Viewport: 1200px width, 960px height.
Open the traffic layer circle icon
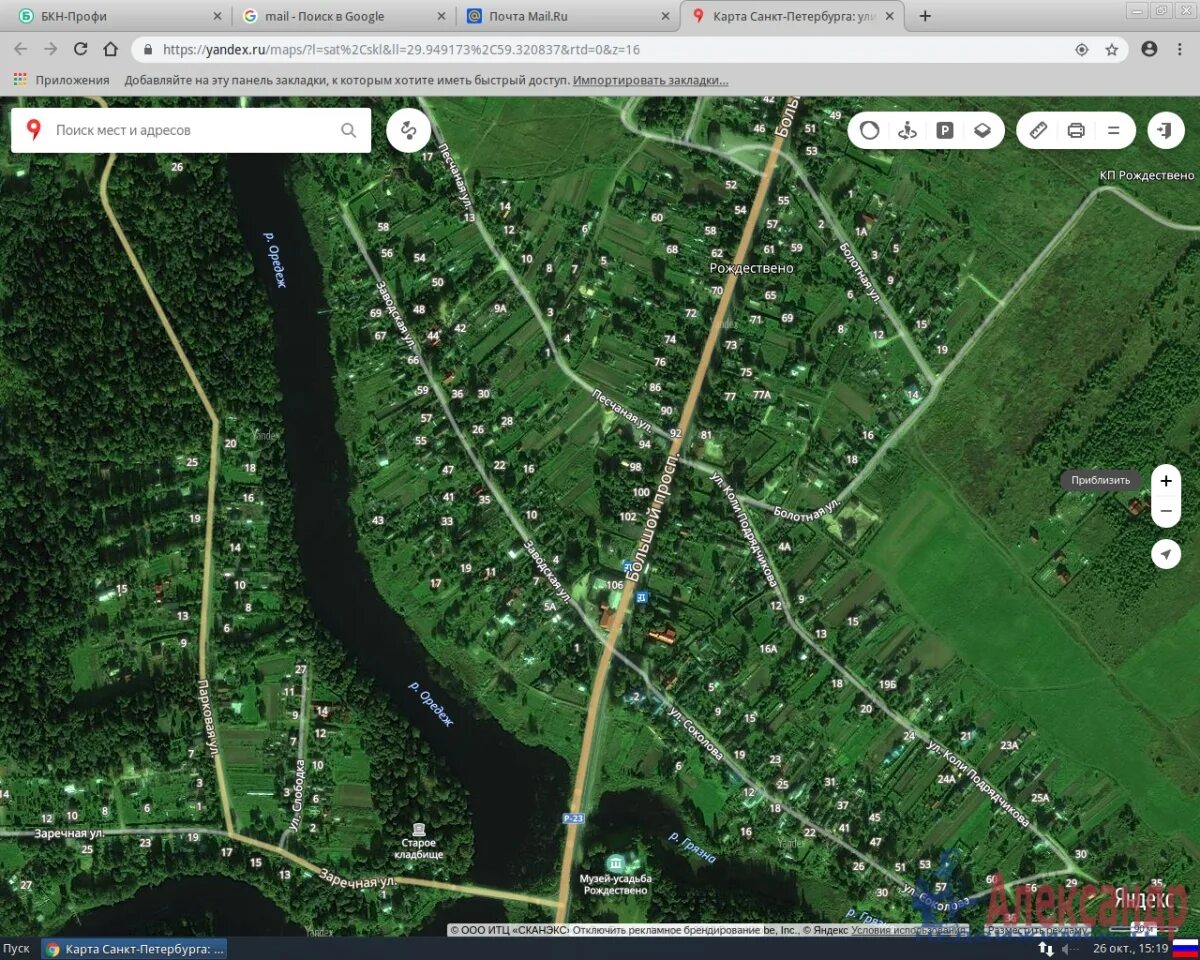pos(869,130)
